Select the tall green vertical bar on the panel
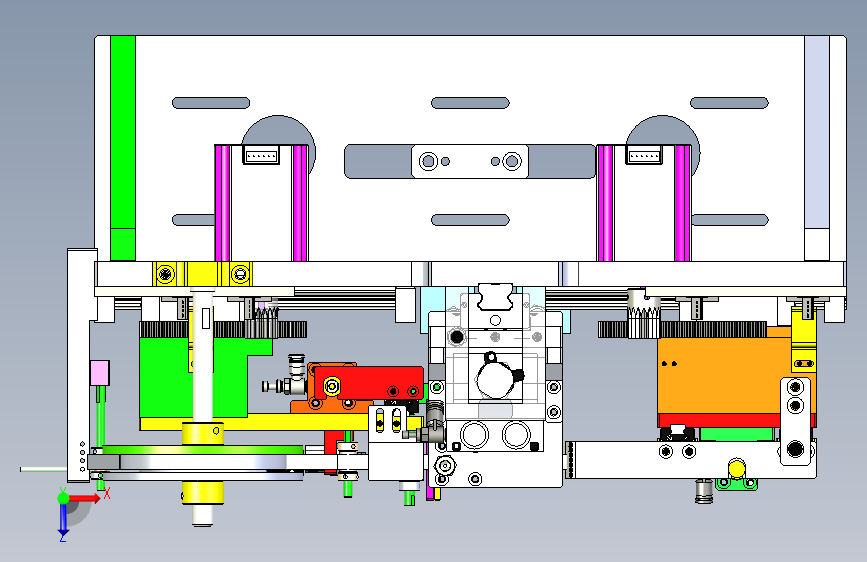This screenshot has height=562, width=867. click(123, 148)
